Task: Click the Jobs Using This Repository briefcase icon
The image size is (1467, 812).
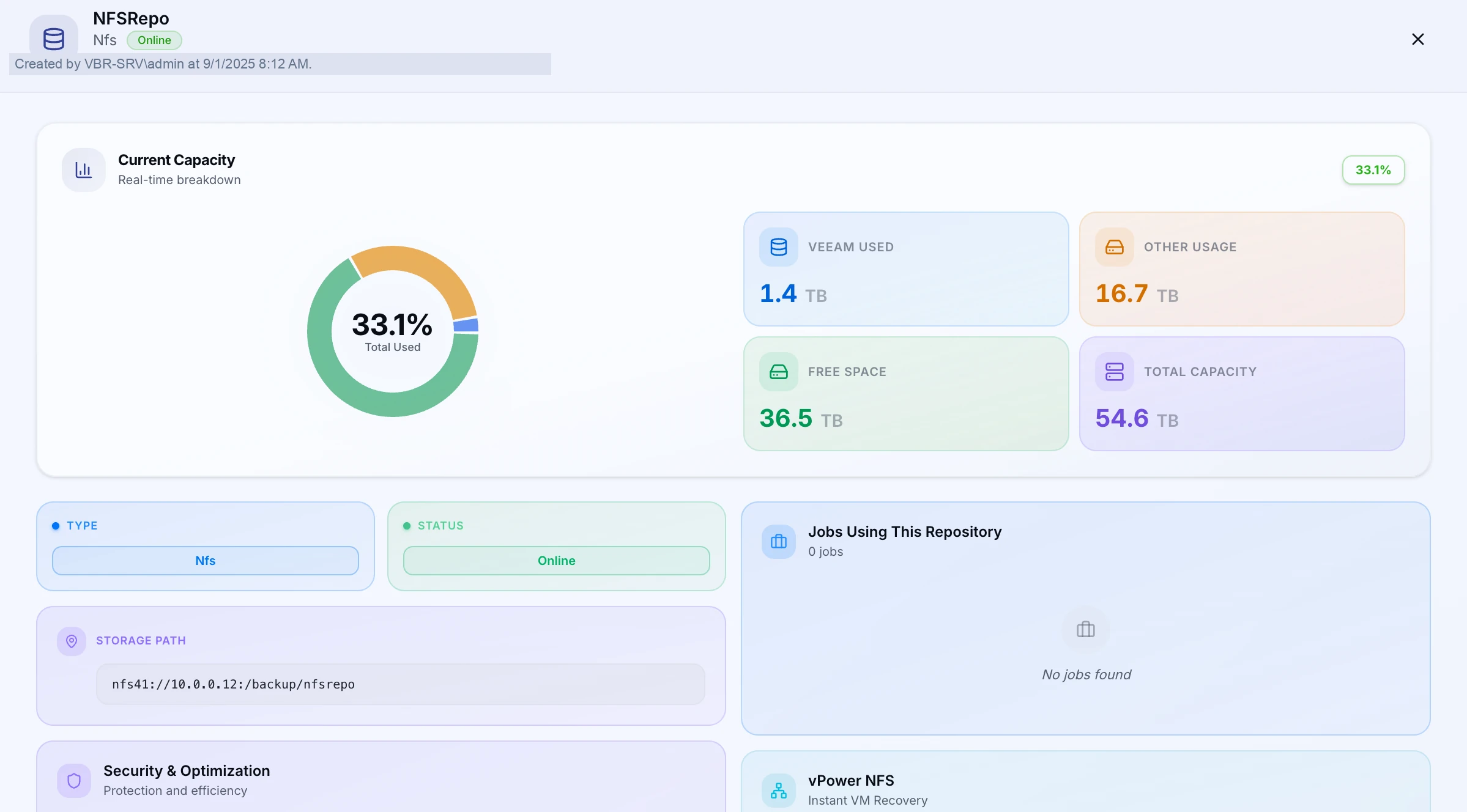Action: 779,542
